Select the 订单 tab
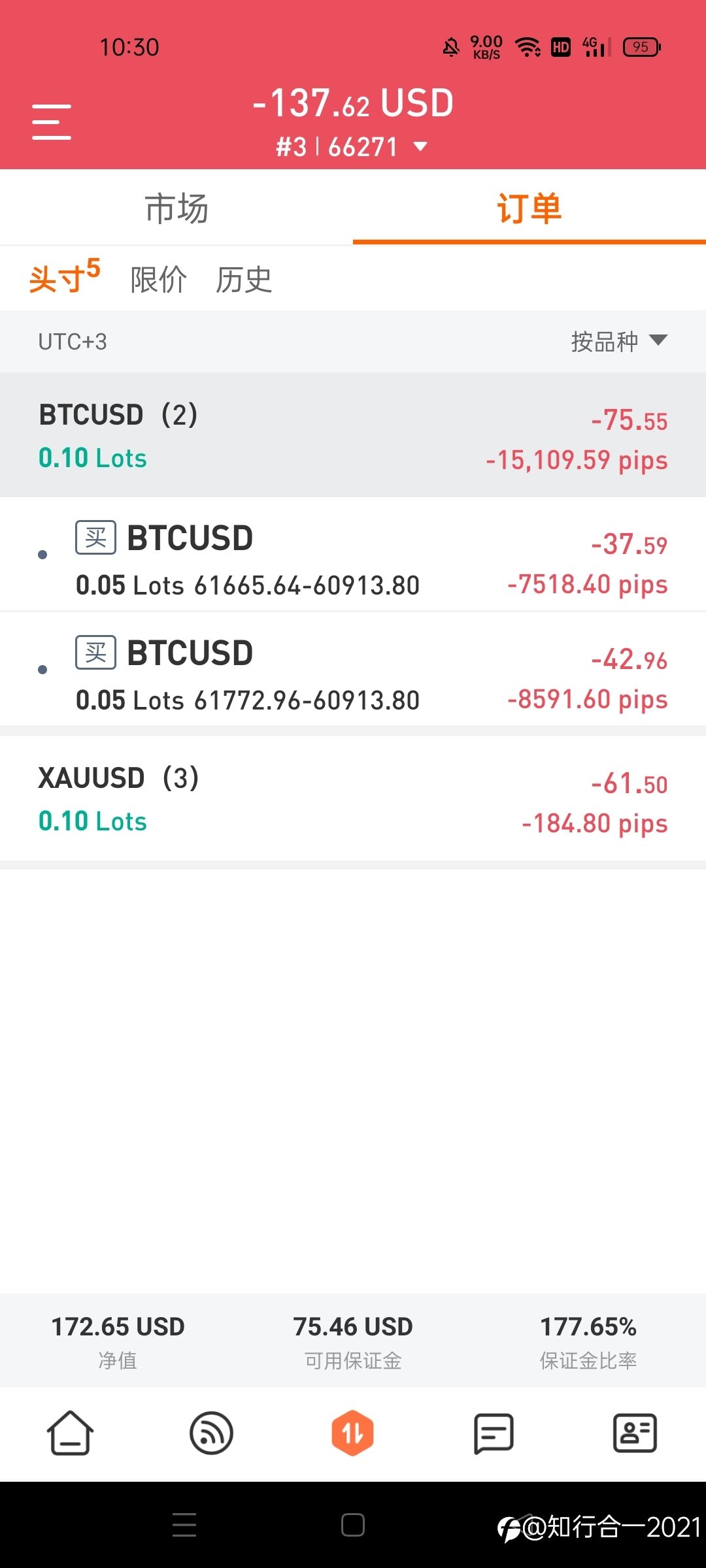Screen dimensions: 706x1568 click(529, 208)
